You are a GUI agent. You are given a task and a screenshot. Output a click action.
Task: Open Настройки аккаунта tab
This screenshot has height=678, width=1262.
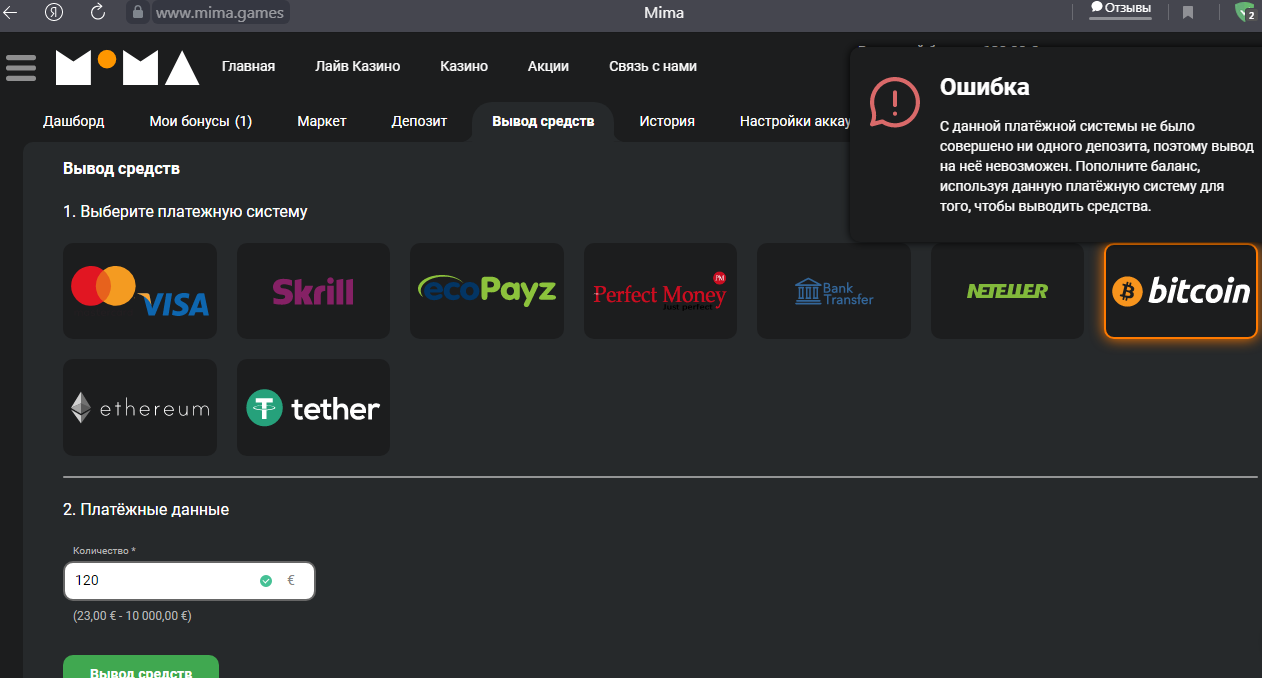pos(795,121)
